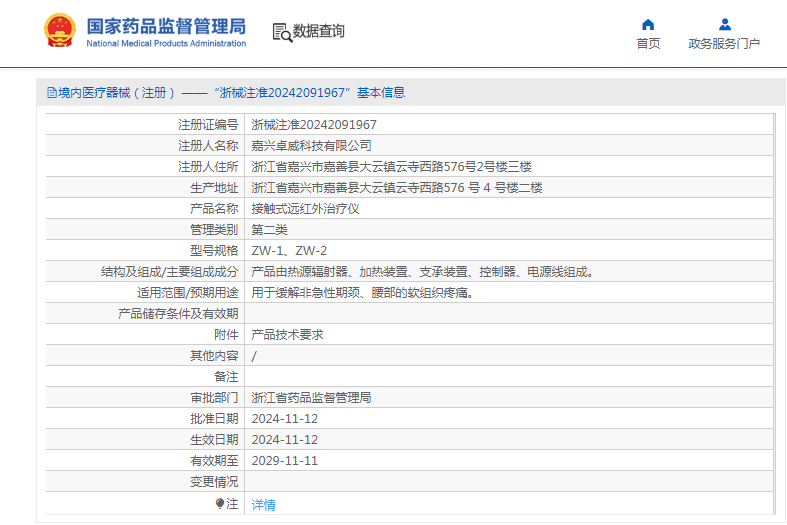Click the 审批部门 row label
Viewport: 787px width, 525px height.
pos(214,398)
